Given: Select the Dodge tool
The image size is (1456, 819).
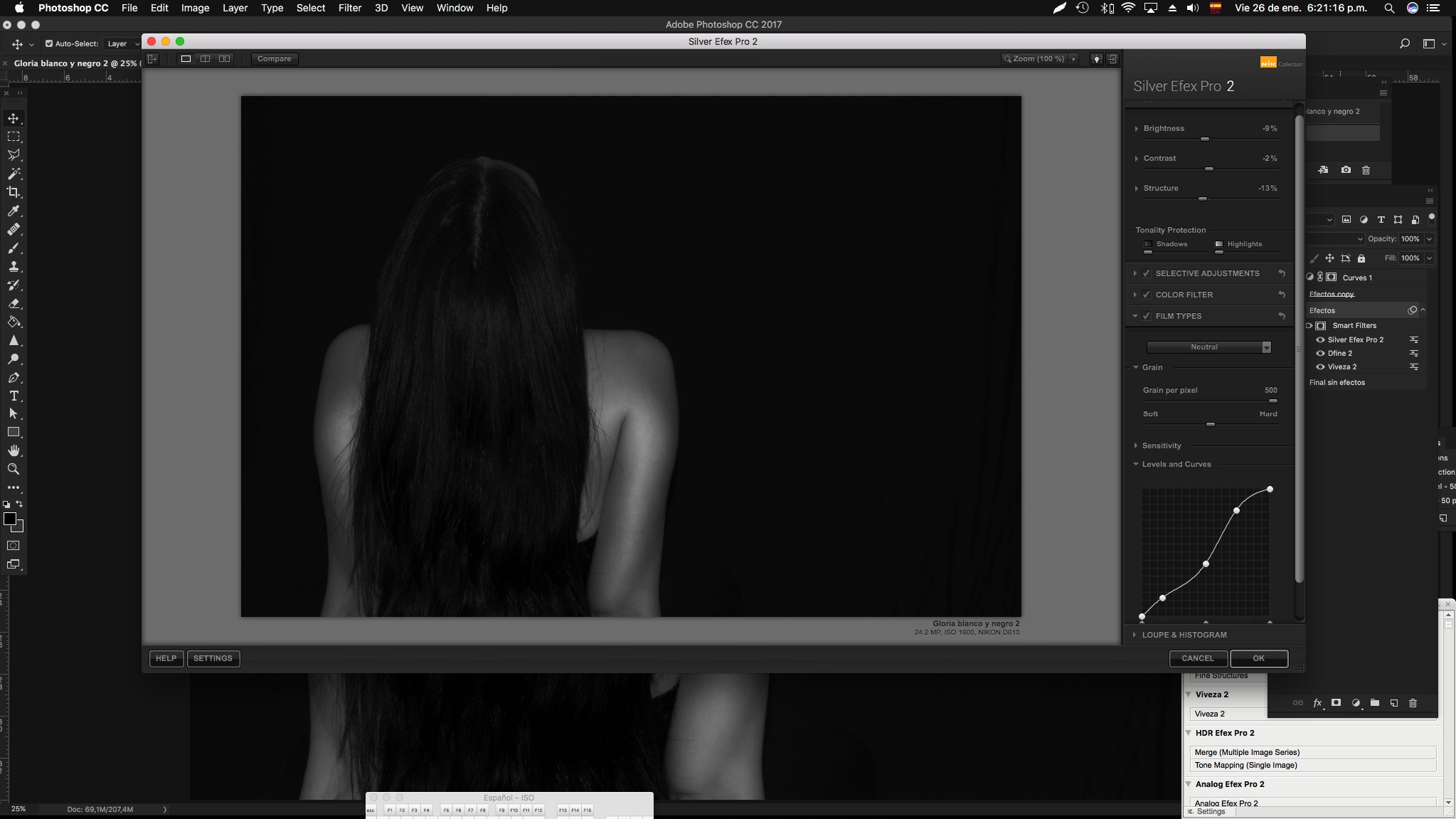Looking at the screenshot, I should [x=14, y=359].
